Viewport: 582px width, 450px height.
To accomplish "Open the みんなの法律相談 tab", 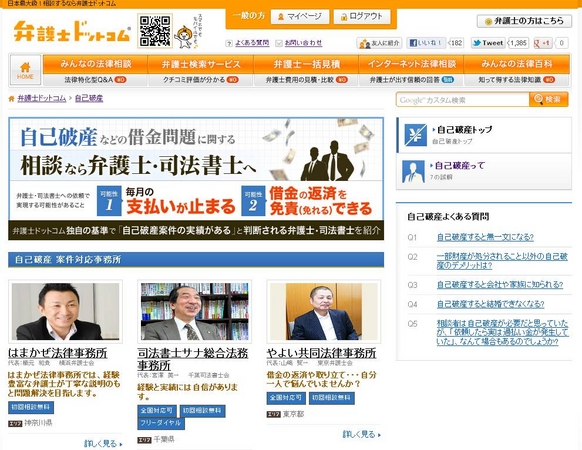I will point(95,64).
